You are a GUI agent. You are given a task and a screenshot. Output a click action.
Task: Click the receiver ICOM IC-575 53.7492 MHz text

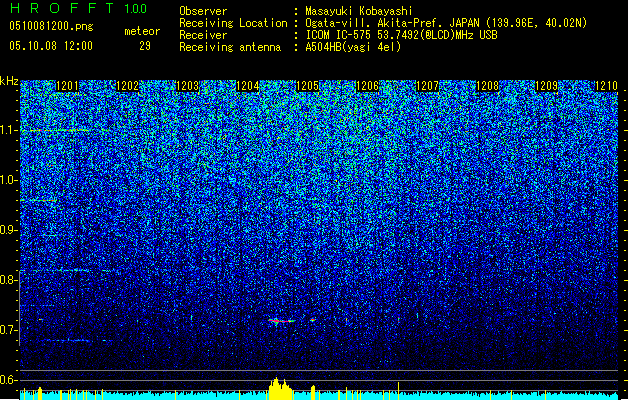[401, 35]
